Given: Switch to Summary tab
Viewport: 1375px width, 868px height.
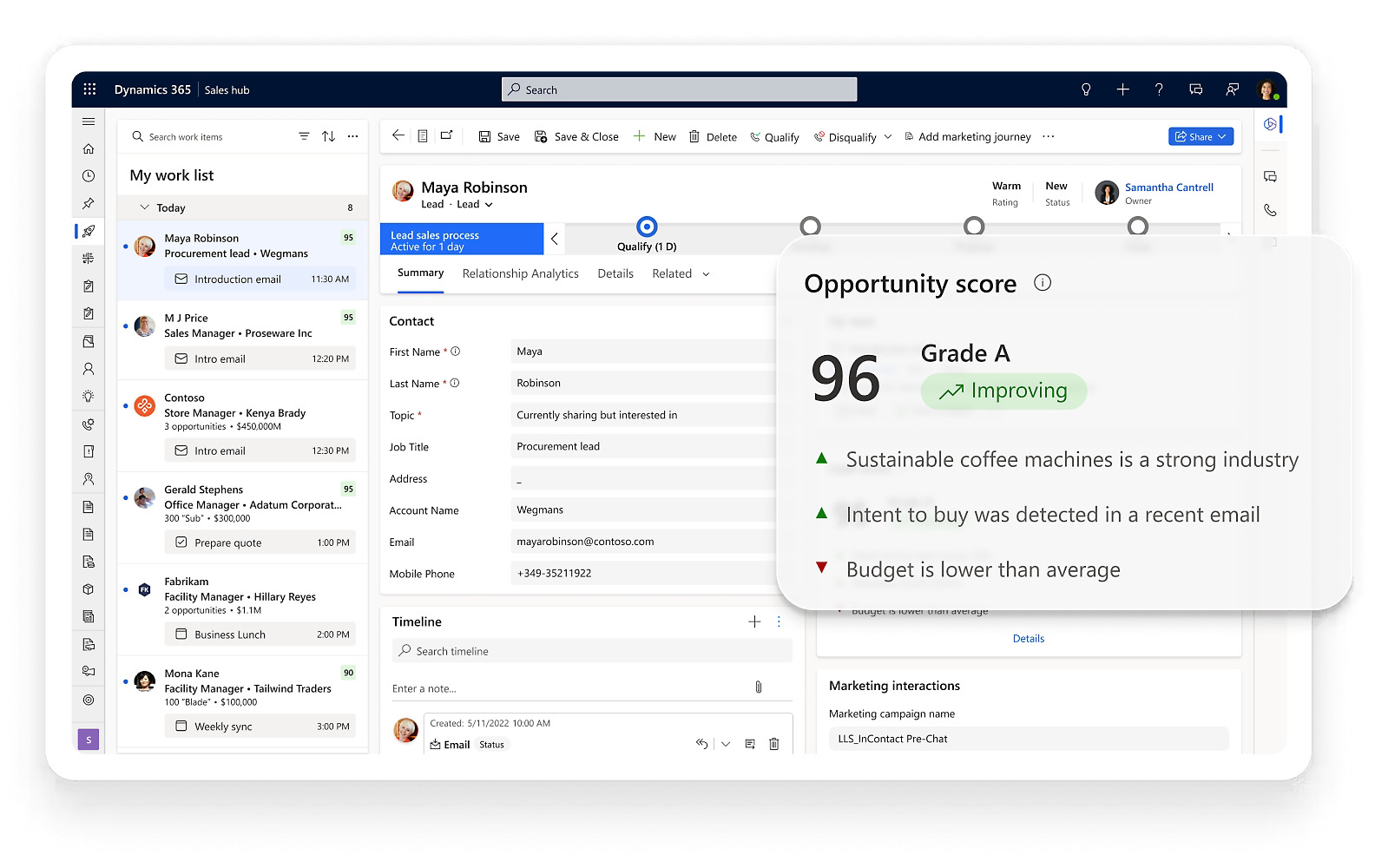Looking at the screenshot, I should click(421, 273).
